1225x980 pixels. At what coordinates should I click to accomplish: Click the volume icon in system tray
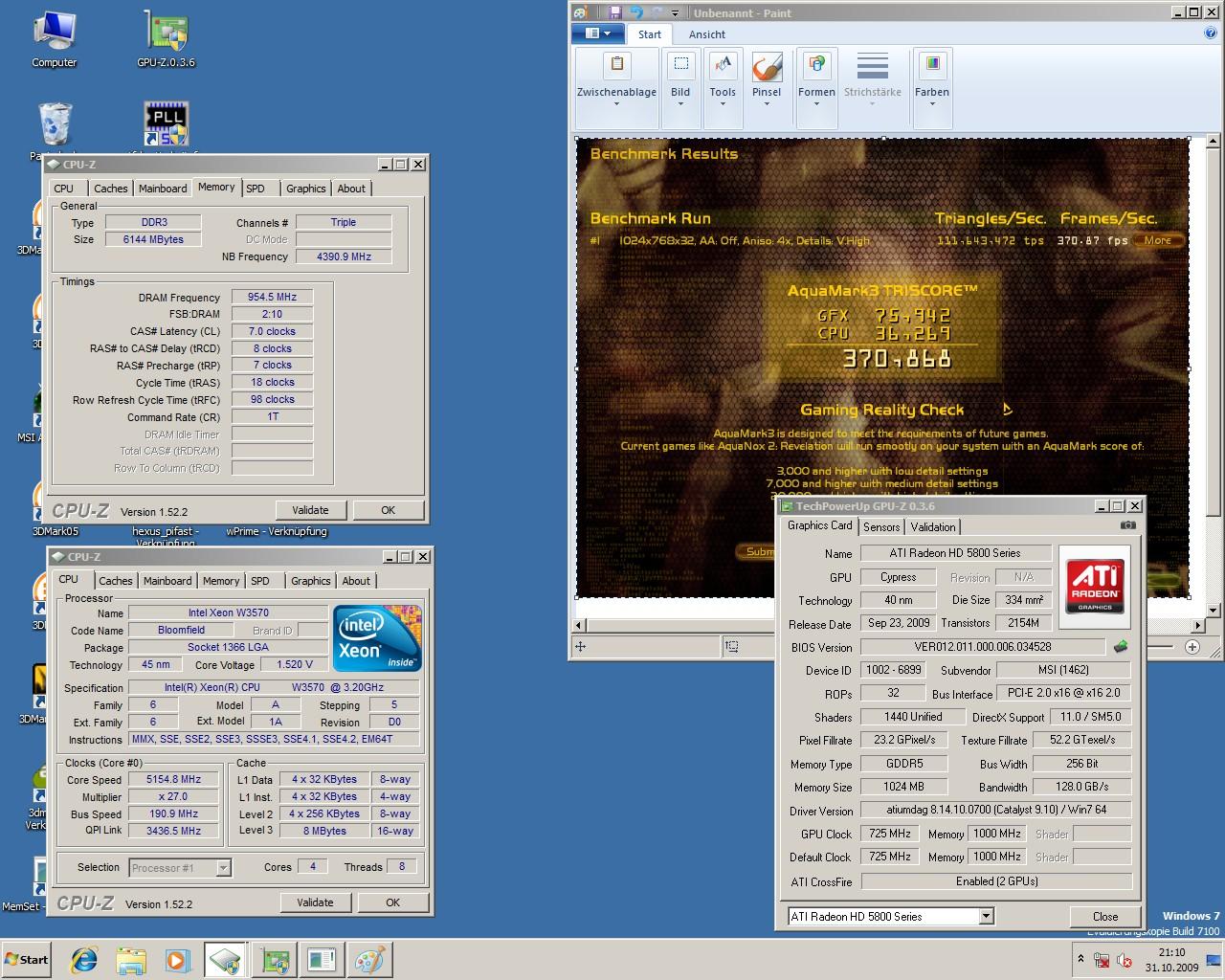(1125, 960)
